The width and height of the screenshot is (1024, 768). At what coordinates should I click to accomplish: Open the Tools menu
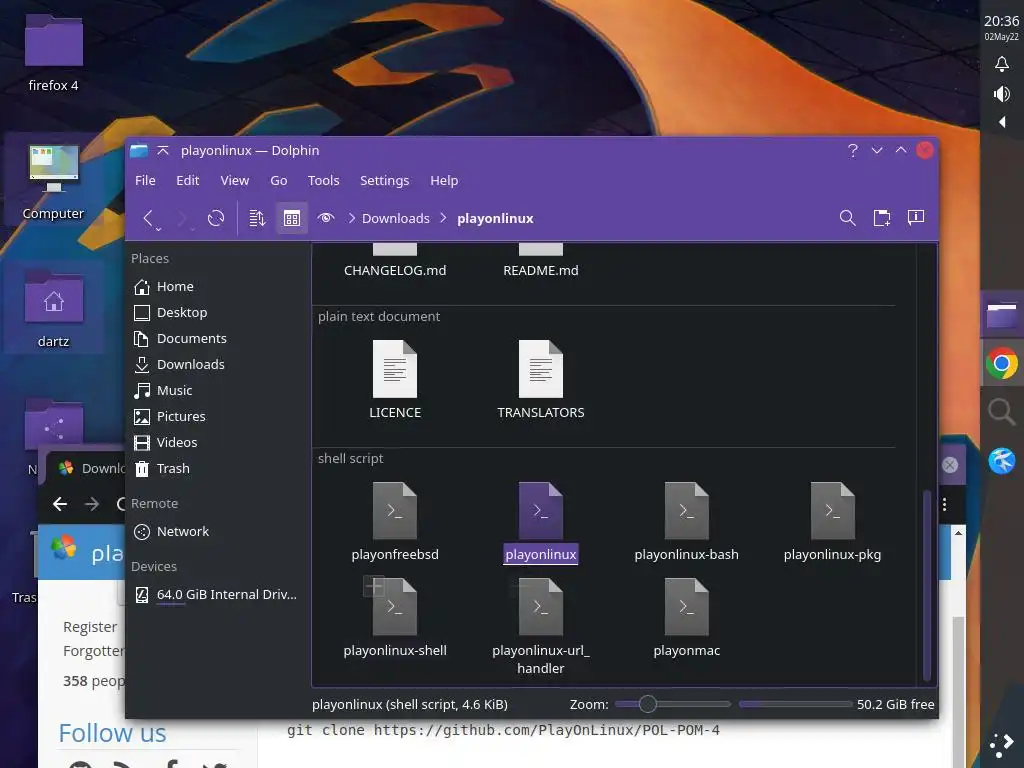click(323, 180)
